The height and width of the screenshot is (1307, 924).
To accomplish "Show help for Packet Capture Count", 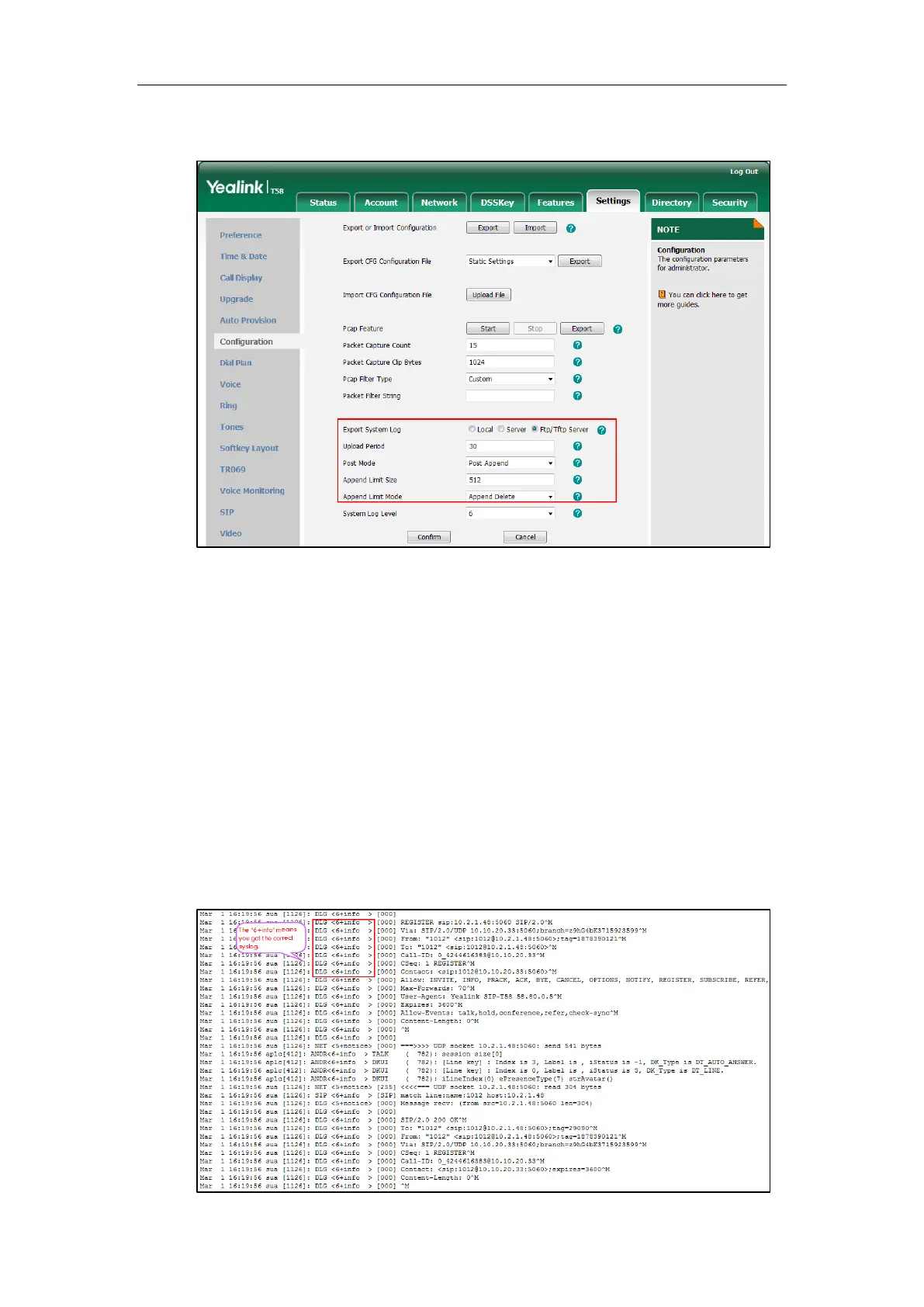I will click(577, 345).
